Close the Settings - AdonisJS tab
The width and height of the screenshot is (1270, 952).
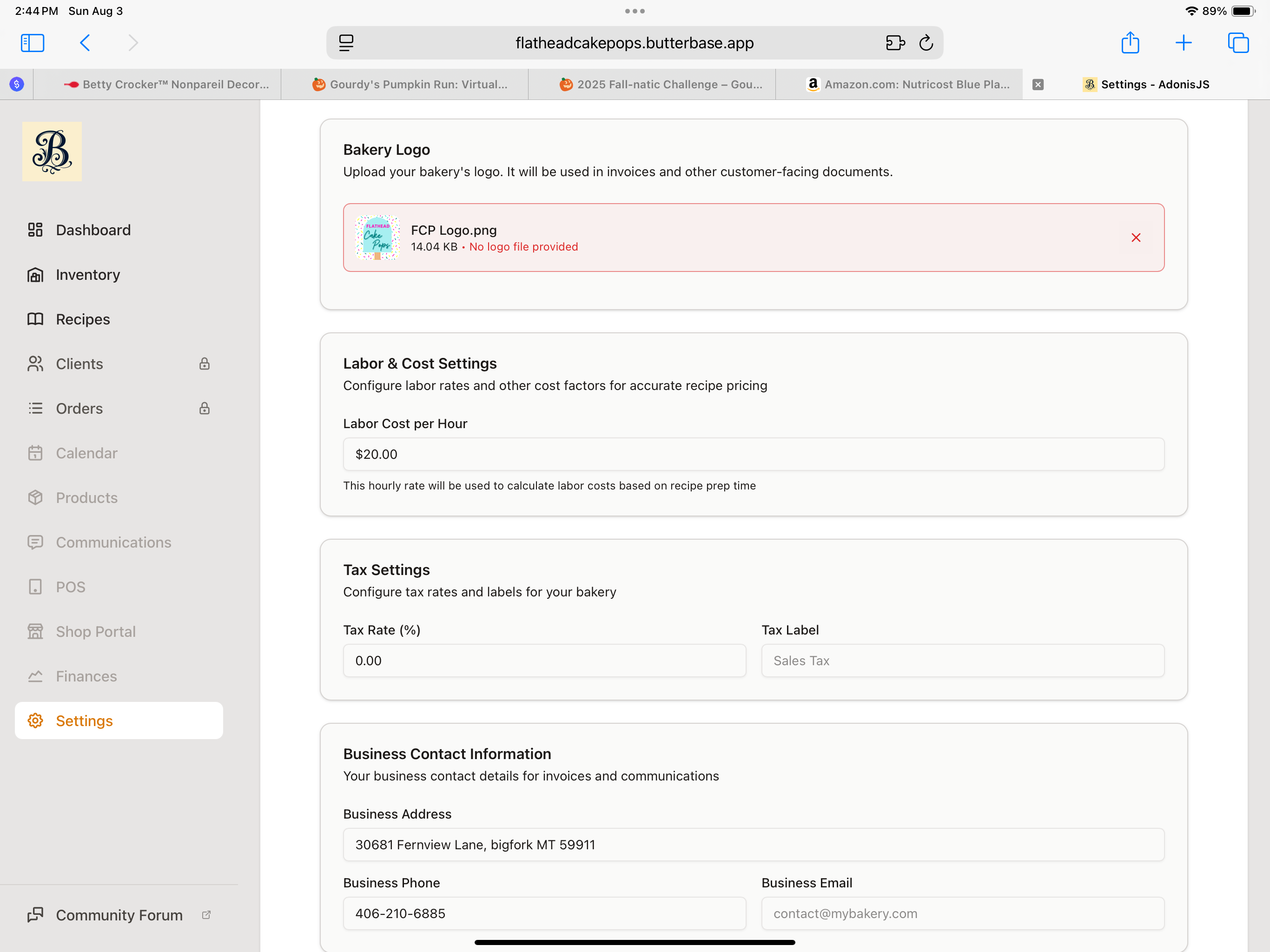[x=1038, y=85]
